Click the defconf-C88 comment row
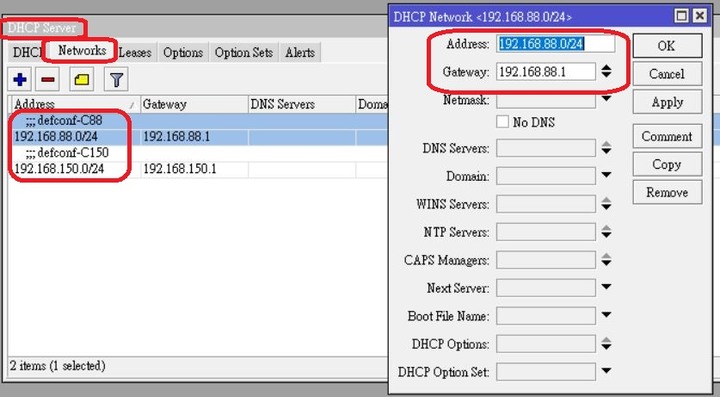The width and height of the screenshot is (720, 397). tap(198, 121)
